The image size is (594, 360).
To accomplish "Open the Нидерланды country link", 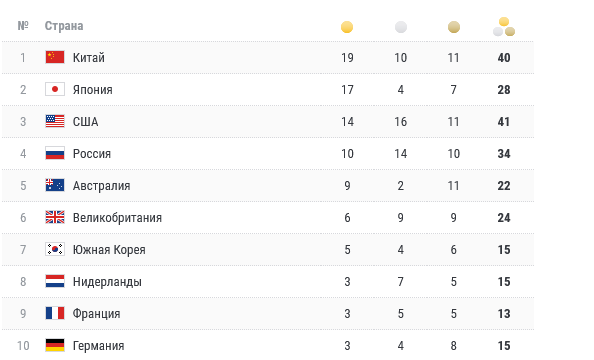I will (x=107, y=282).
